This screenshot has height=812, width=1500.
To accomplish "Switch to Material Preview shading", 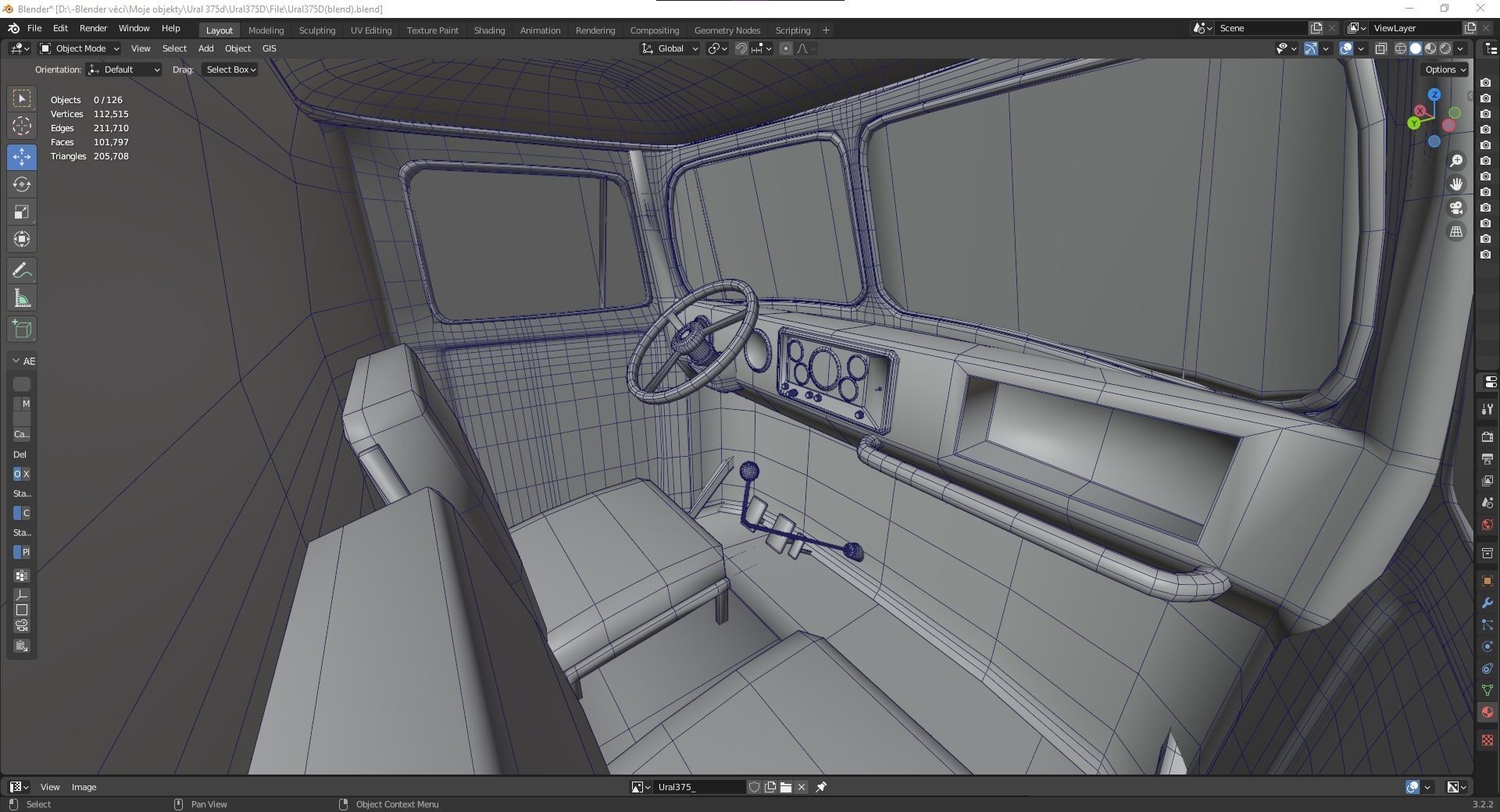I will 1430,48.
